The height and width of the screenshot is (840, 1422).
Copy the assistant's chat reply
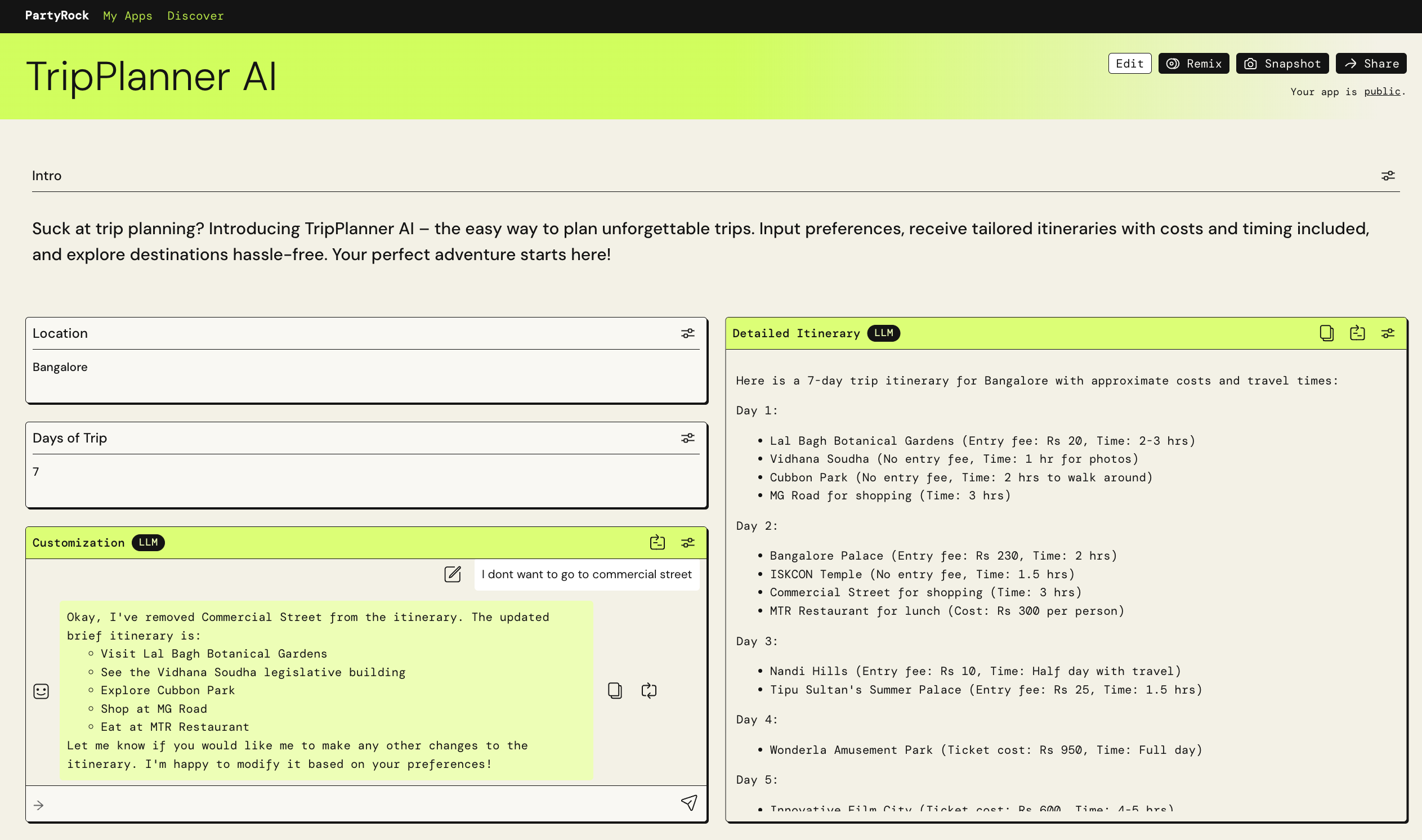click(x=615, y=691)
